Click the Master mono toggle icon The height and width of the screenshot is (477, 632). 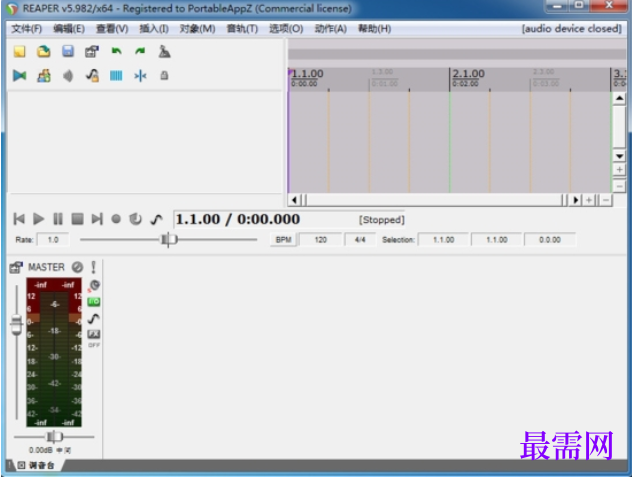77,267
